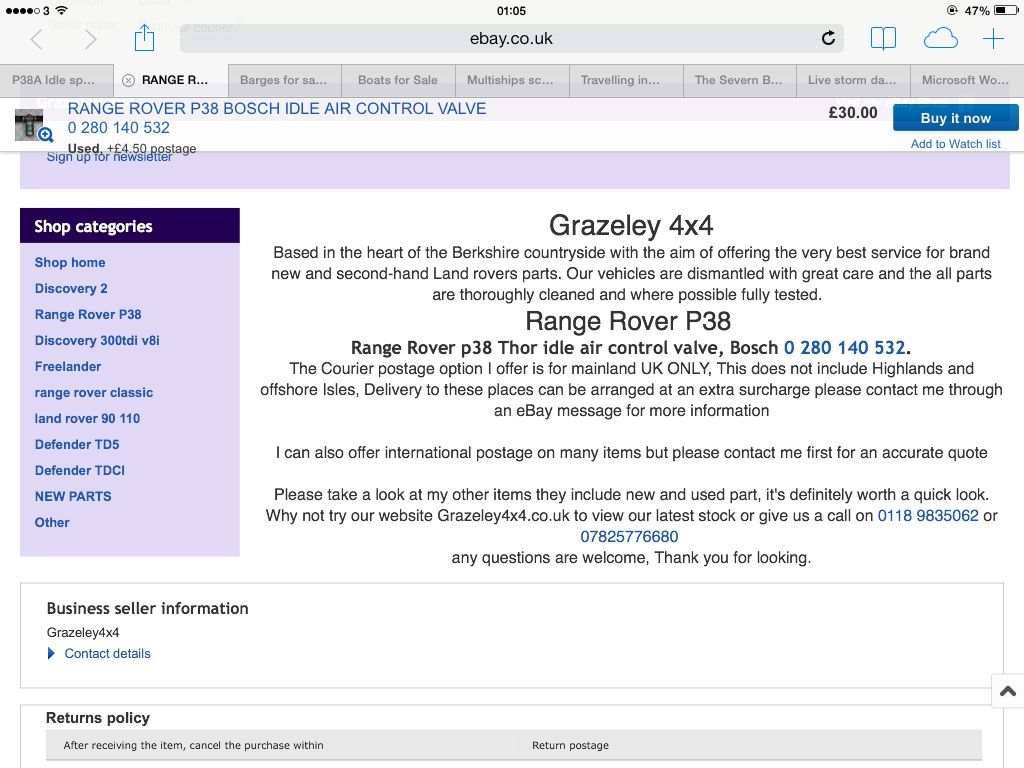Screen dimensions: 1024x768
Task: Add a new Safari tab
Action: 993,39
